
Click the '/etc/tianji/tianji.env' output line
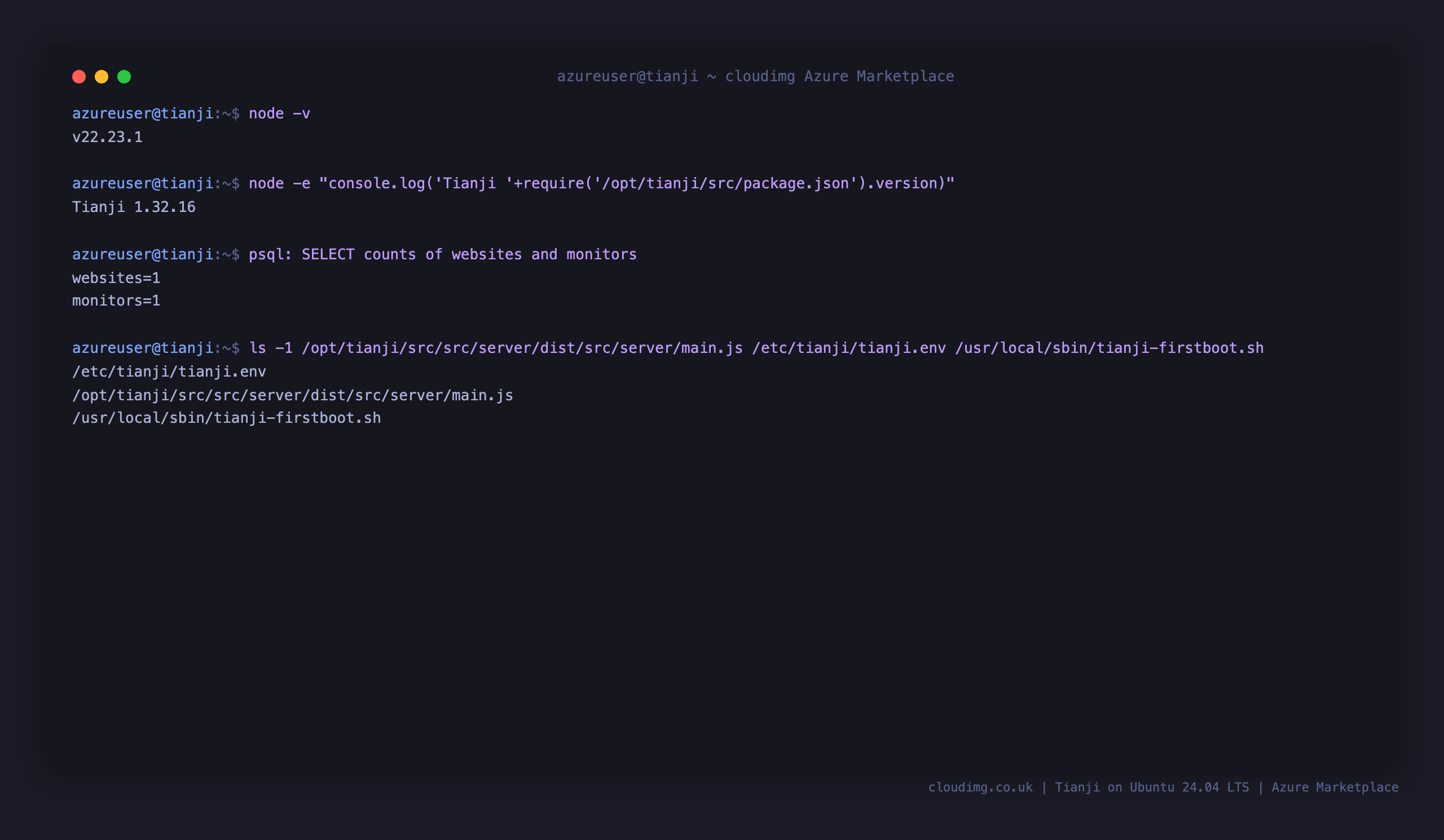tap(169, 372)
